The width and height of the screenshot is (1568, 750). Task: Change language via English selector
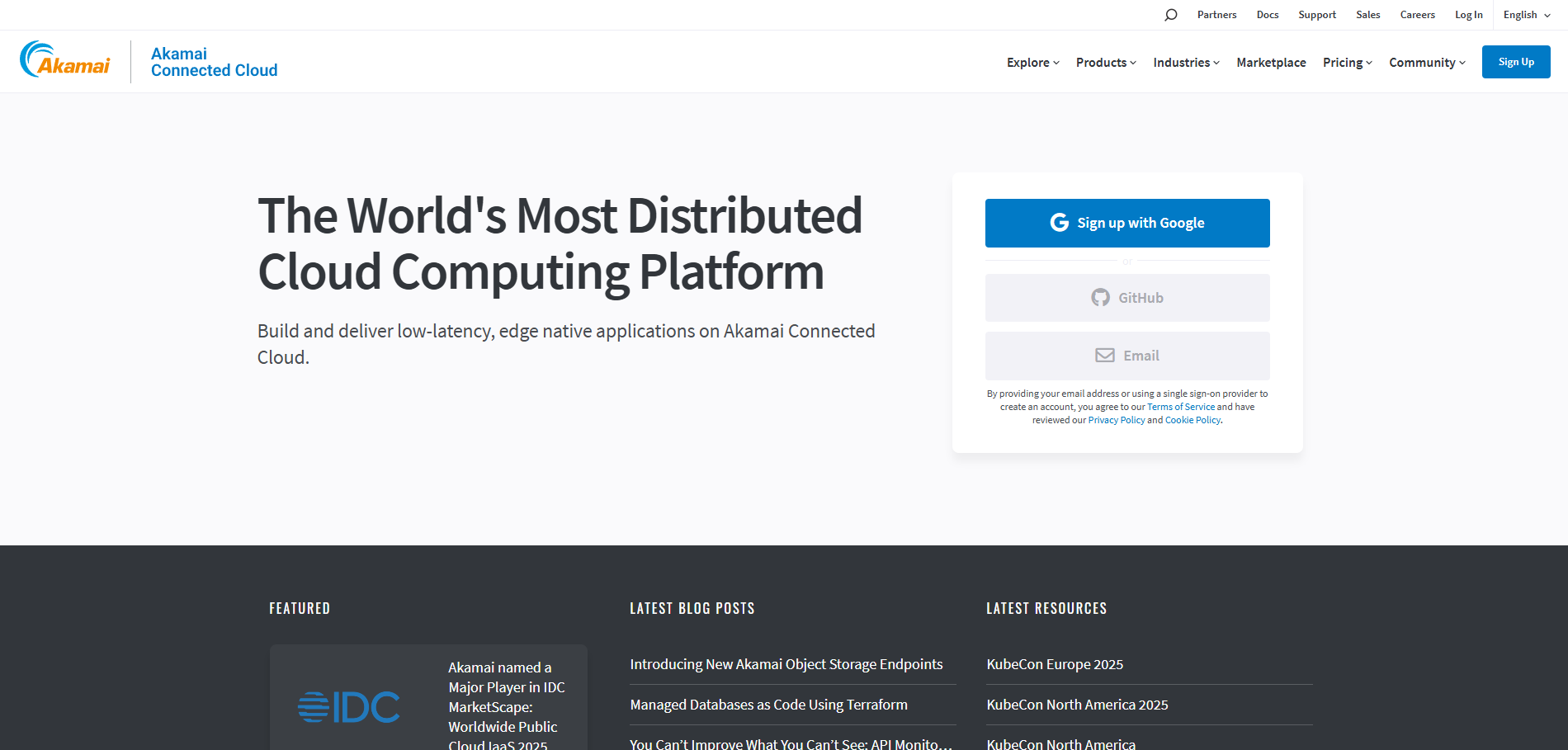coord(1526,15)
